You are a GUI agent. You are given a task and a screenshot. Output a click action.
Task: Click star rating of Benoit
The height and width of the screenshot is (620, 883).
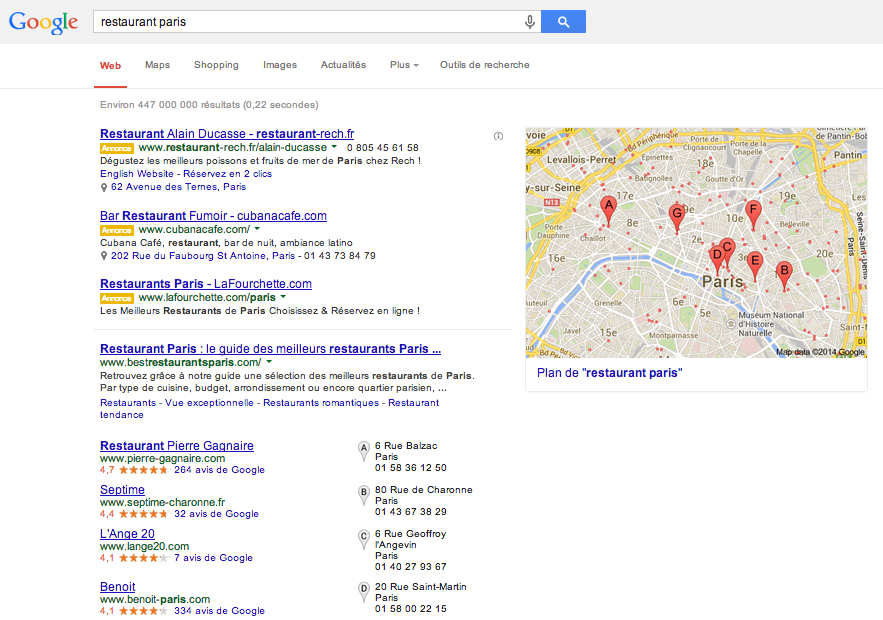coord(143,611)
